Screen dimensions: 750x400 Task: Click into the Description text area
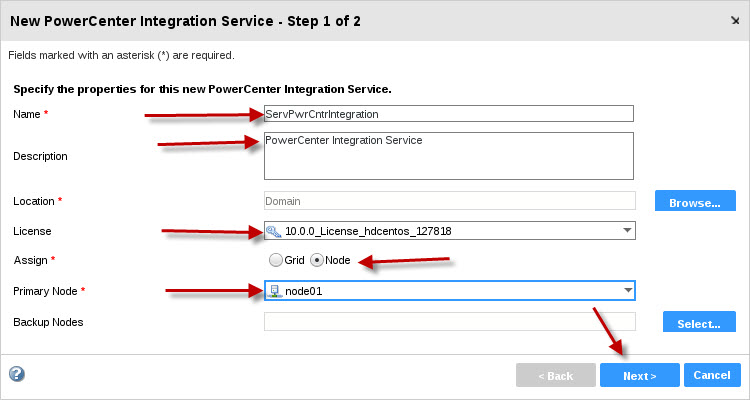pyautogui.click(x=449, y=156)
